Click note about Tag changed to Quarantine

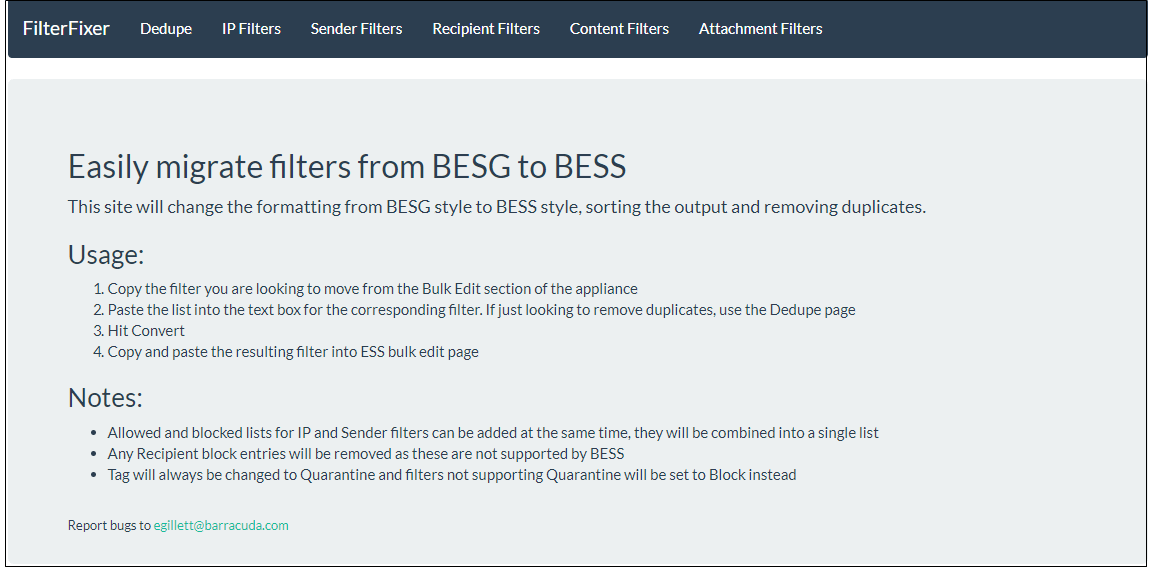pos(451,475)
